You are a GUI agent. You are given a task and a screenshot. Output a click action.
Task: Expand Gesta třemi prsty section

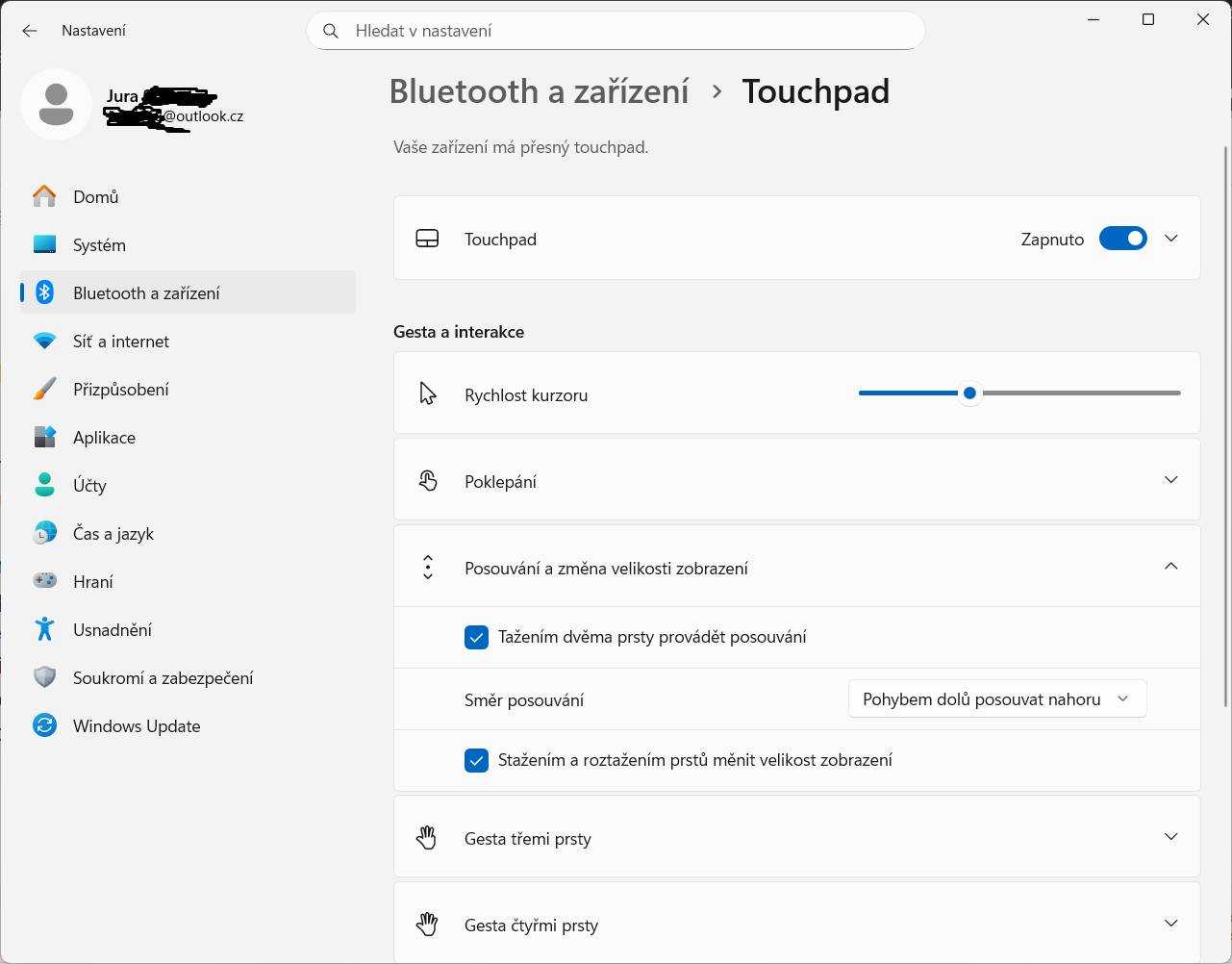coord(1170,837)
